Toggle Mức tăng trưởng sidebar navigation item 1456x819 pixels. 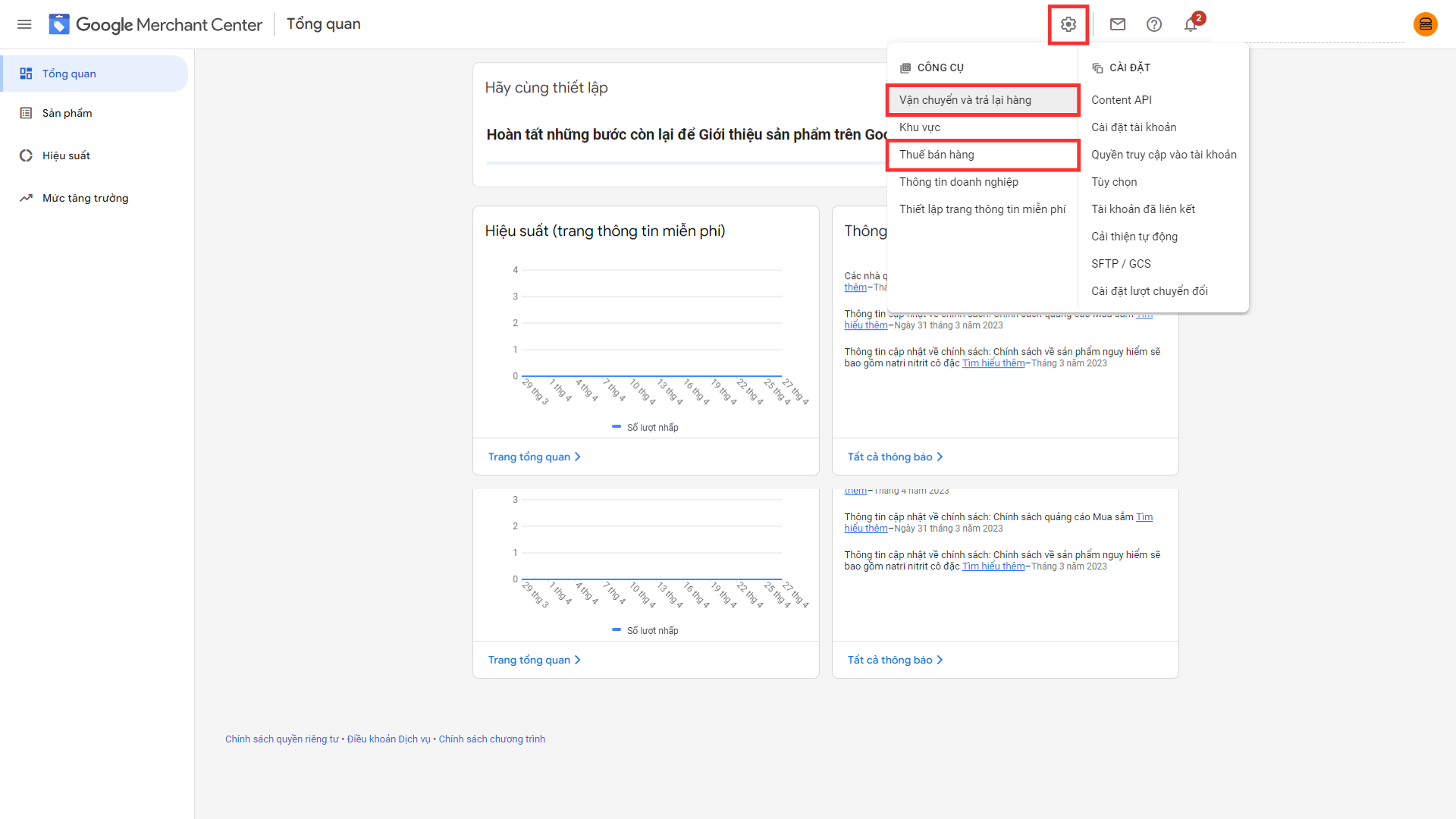click(84, 198)
